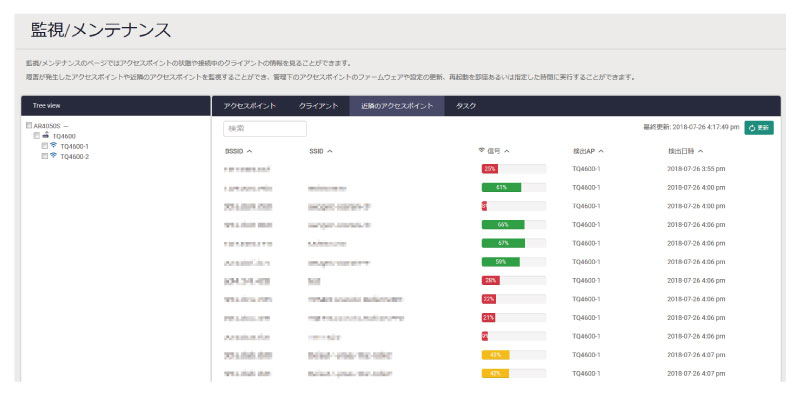This screenshot has height=393, width=798.
Task: Check the AR4050S checkbox
Action: tap(29, 125)
